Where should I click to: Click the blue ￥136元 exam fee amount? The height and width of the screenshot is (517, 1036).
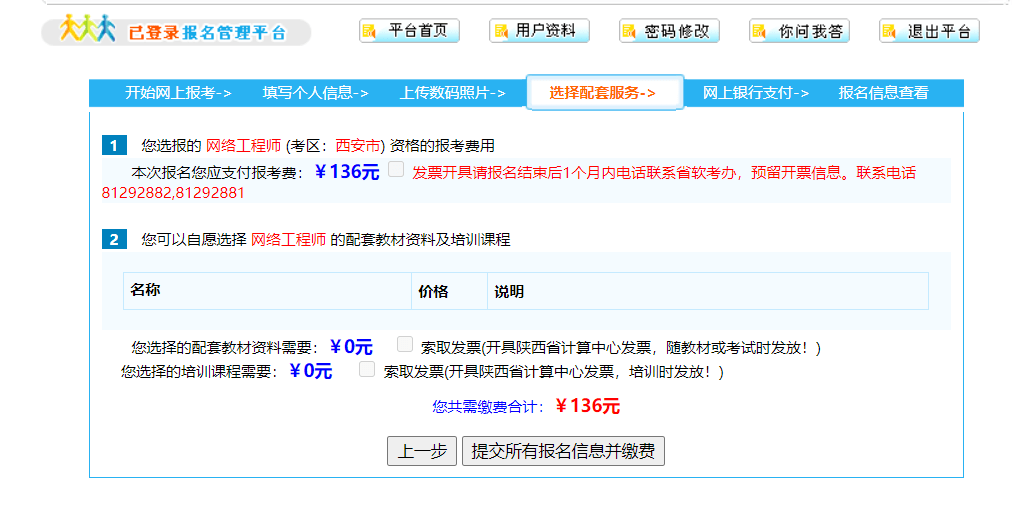(x=347, y=172)
